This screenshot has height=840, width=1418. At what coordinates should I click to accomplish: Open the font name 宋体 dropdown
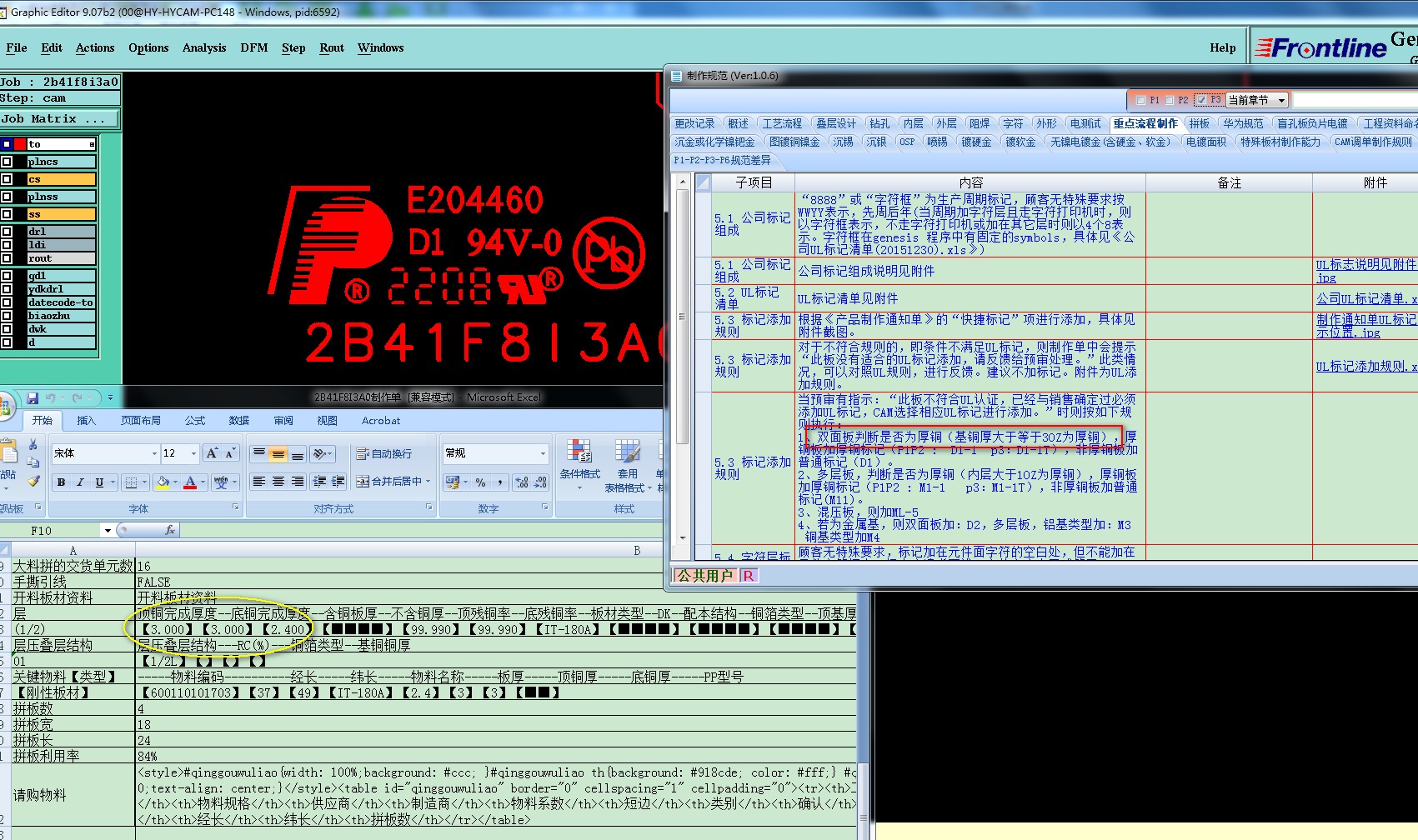point(154,453)
